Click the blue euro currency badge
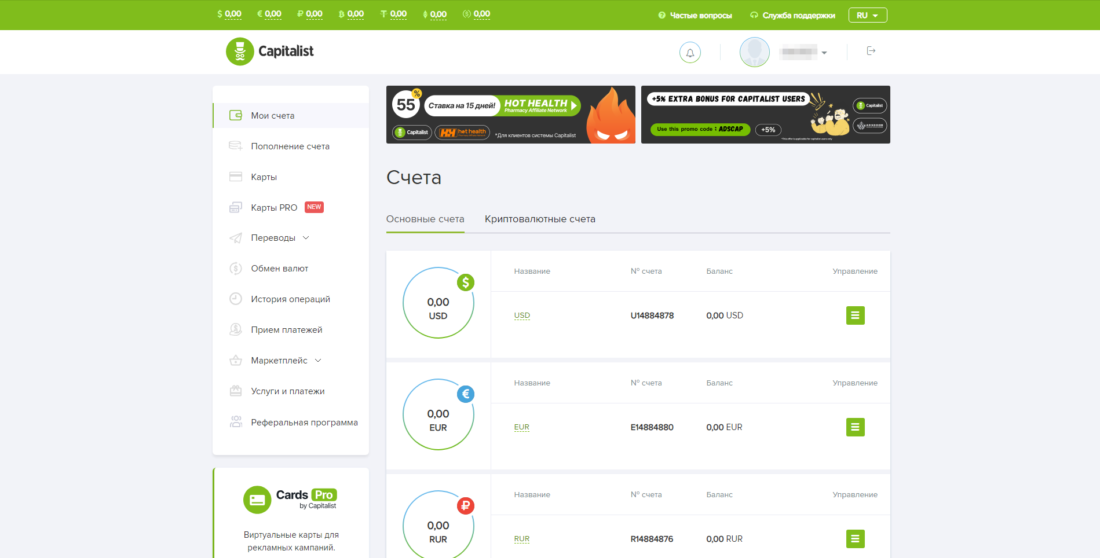The height and width of the screenshot is (558, 1100). [466, 395]
